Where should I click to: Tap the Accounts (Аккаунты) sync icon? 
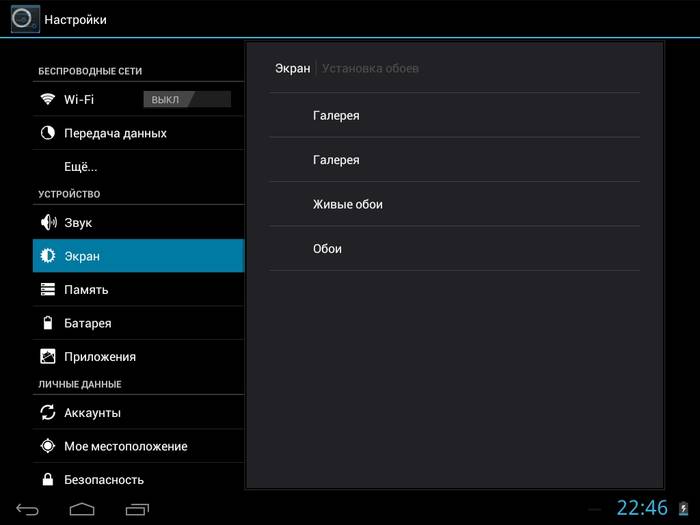click(x=47, y=412)
